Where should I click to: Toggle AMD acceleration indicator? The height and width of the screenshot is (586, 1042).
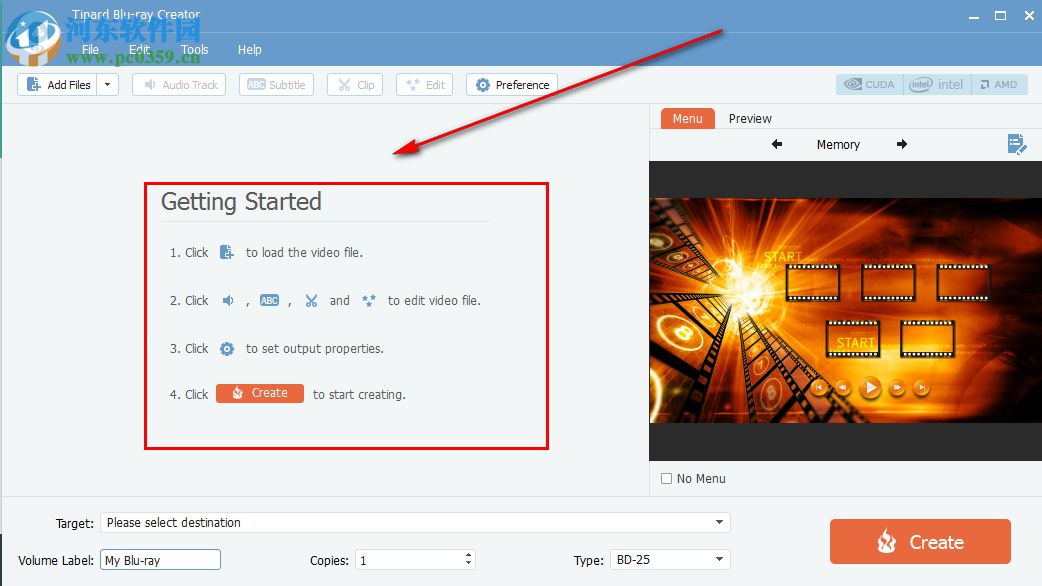click(x=999, y=84)
